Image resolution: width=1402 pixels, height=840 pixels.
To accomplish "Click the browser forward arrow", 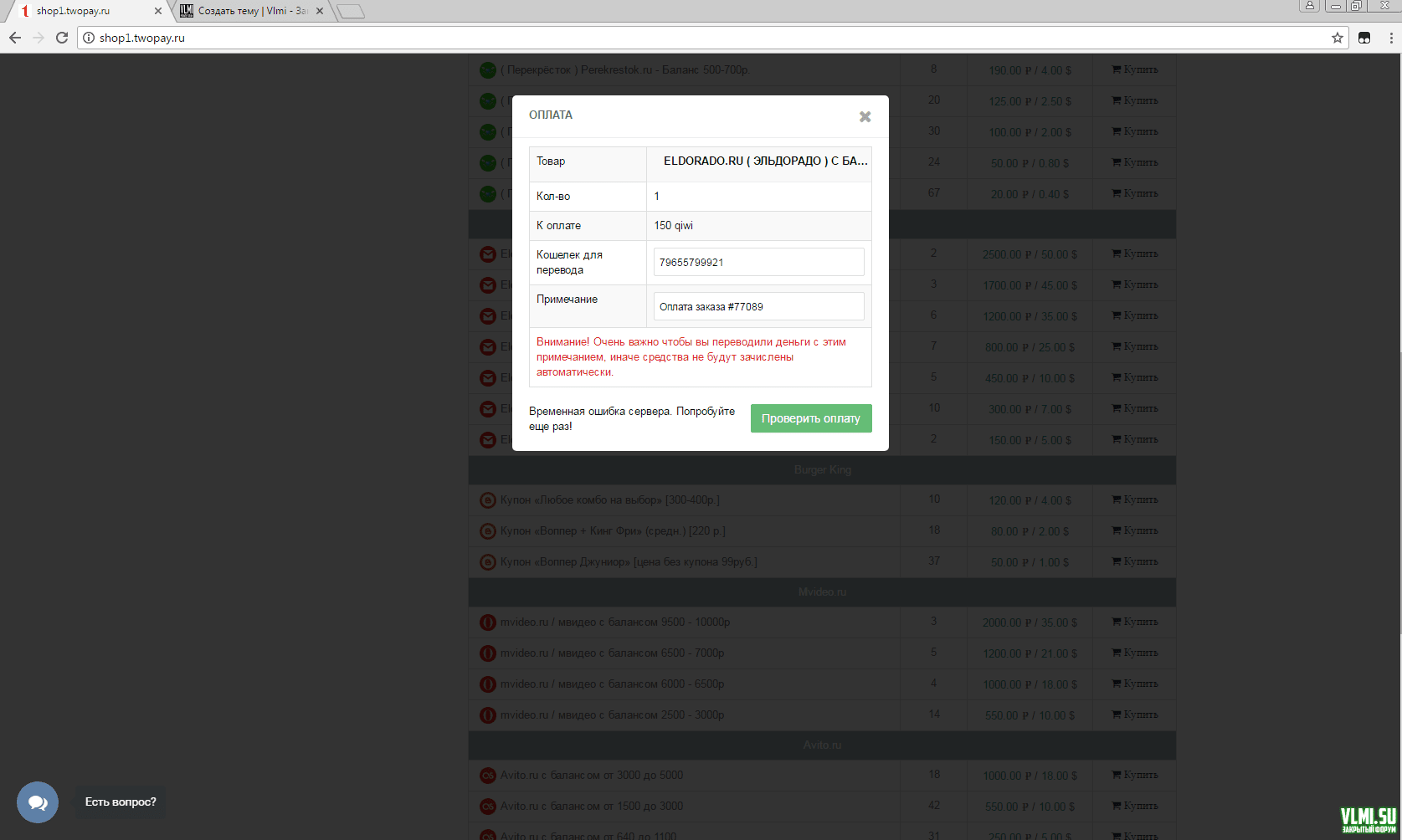I will coord(39,38).
